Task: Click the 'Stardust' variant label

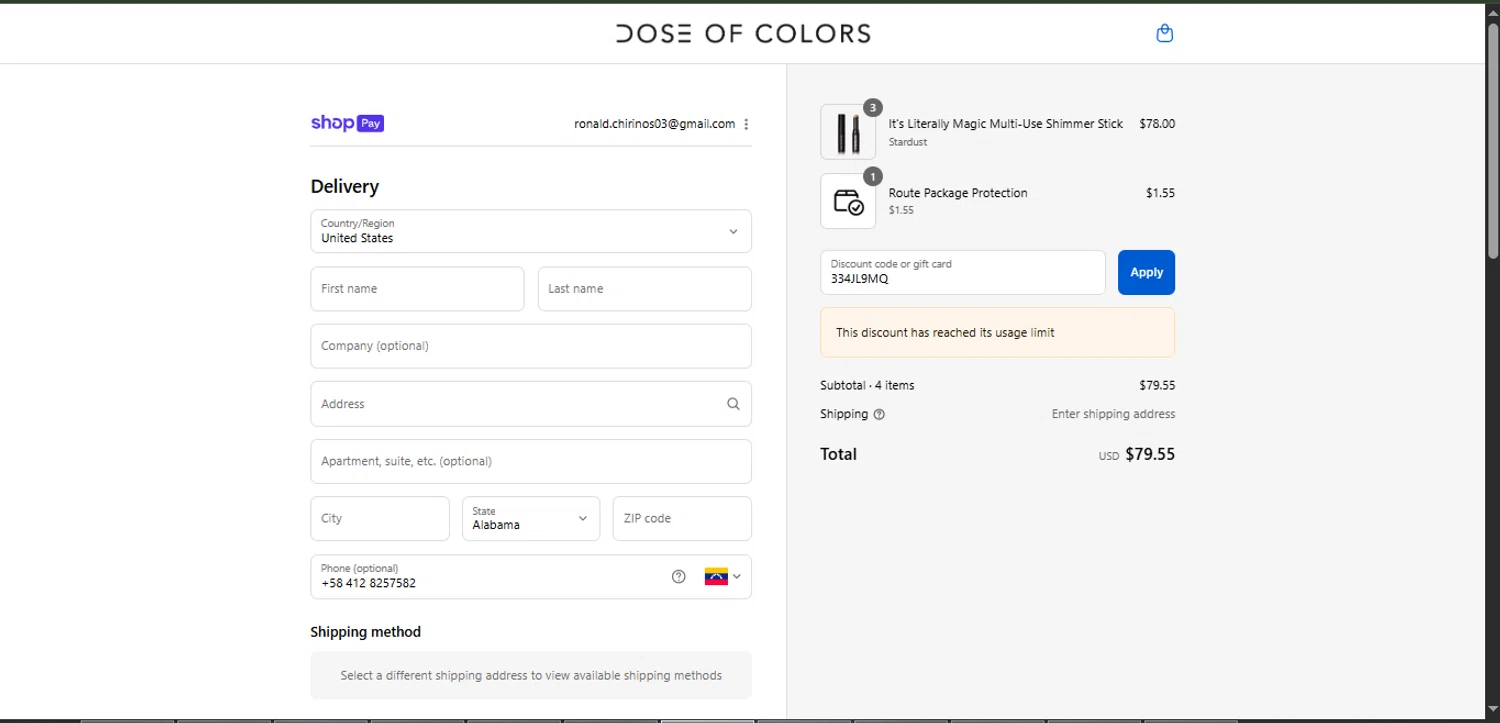Action: coord(908,142)
